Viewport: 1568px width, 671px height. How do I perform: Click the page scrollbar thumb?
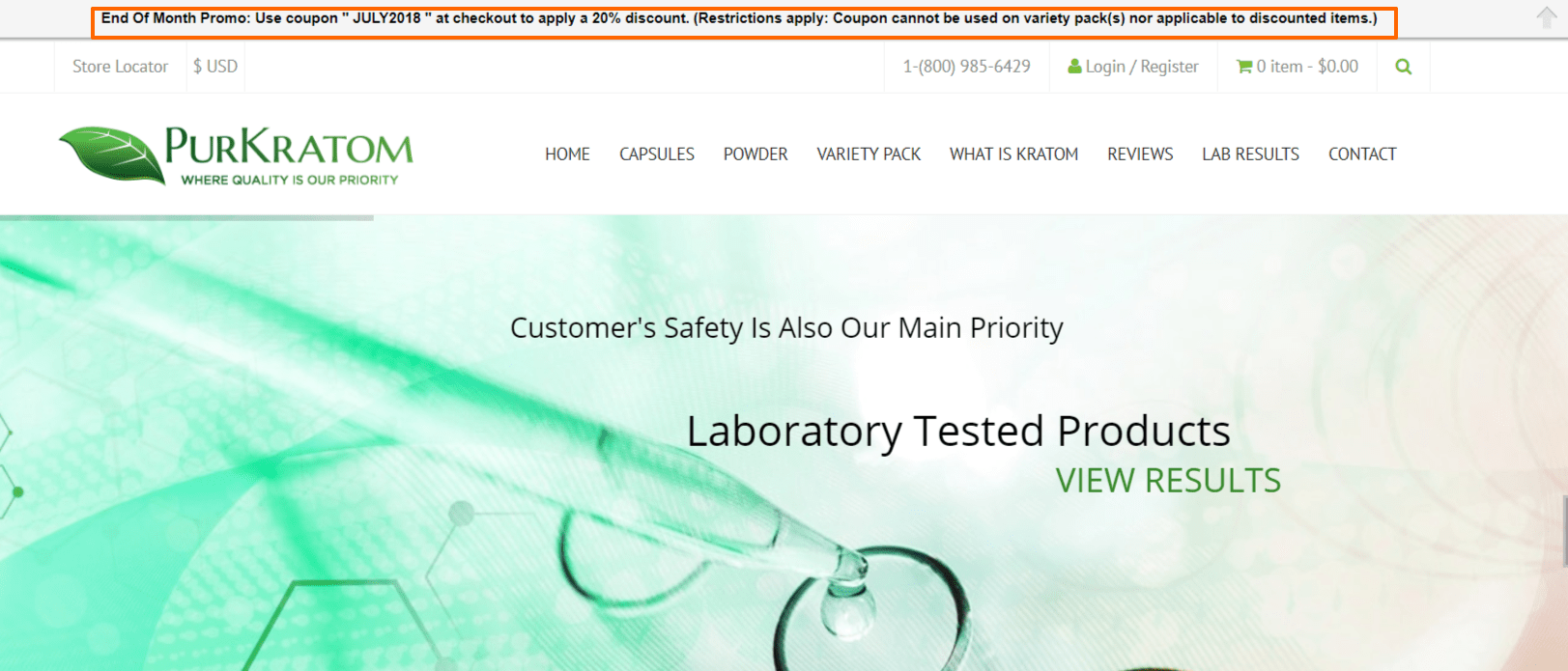click(1564, 531)
